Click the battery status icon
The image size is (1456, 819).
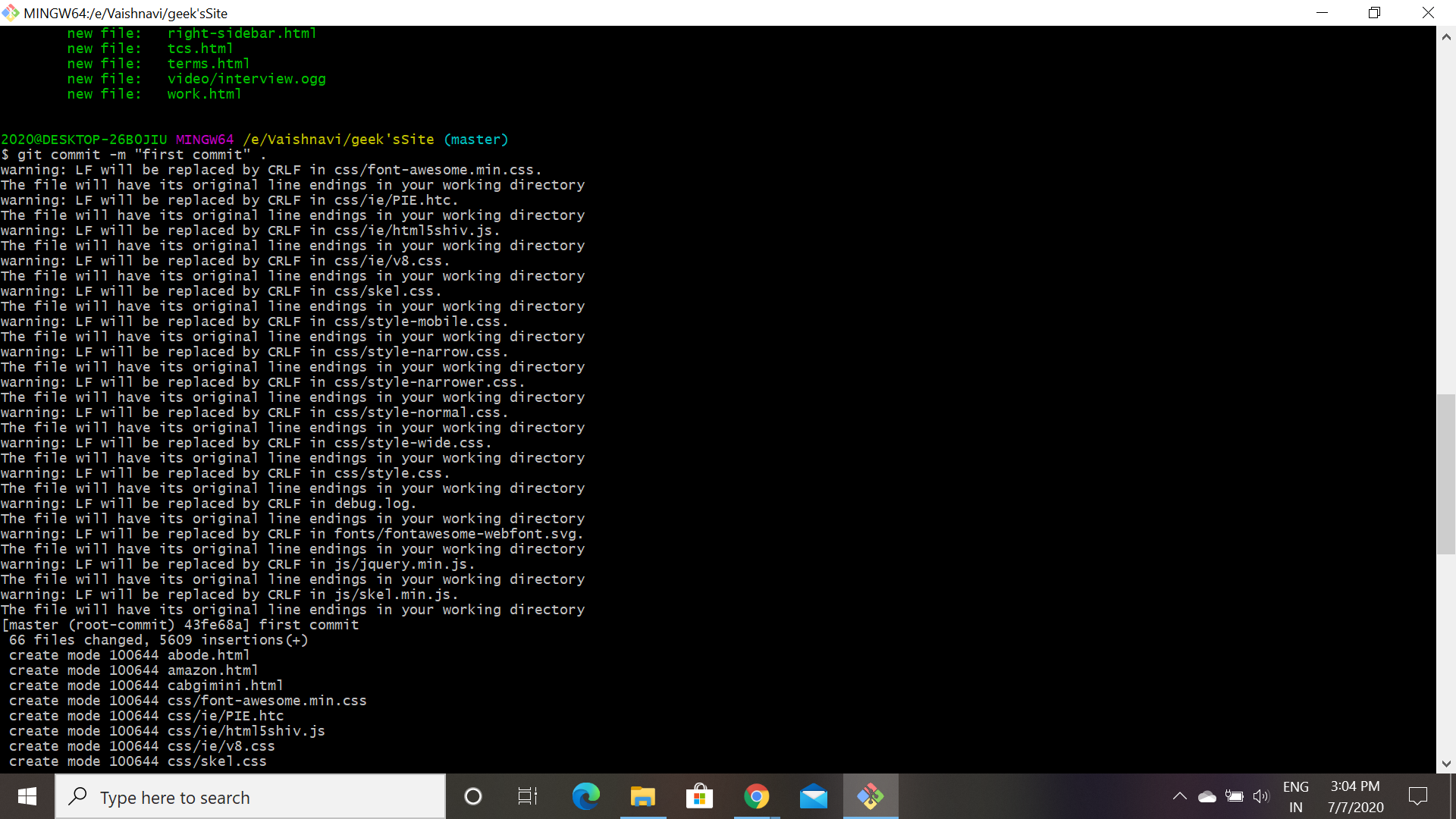[x=1234, y=796]
